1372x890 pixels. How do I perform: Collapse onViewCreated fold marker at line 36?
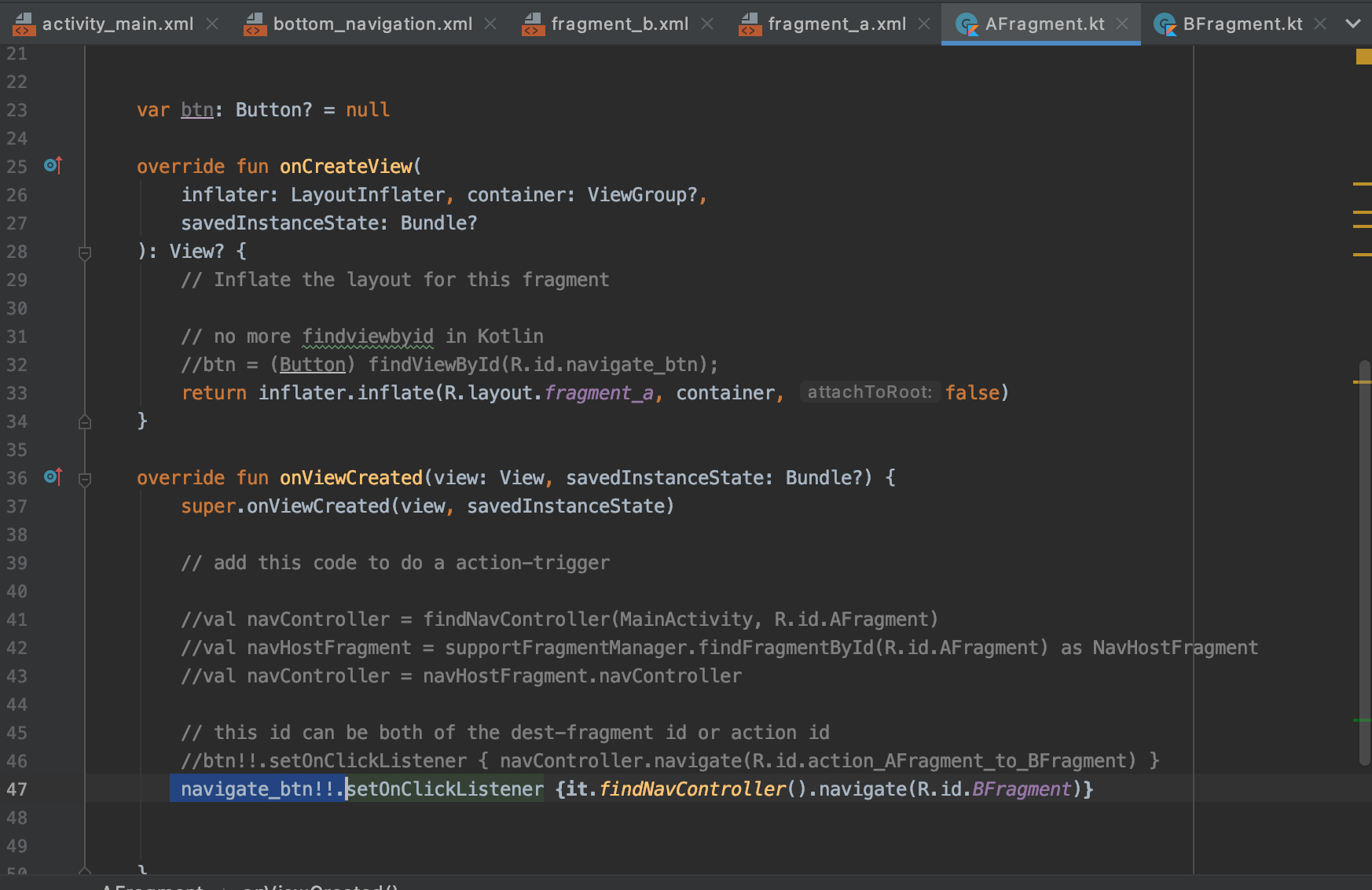pos(85,479)
